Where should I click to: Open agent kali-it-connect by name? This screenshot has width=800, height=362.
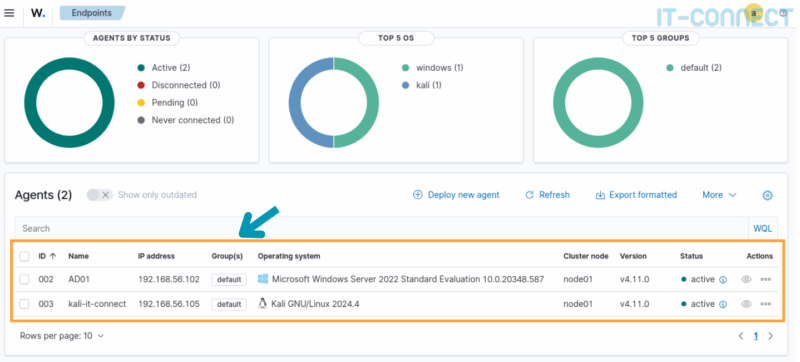click(x=97, y=304)
